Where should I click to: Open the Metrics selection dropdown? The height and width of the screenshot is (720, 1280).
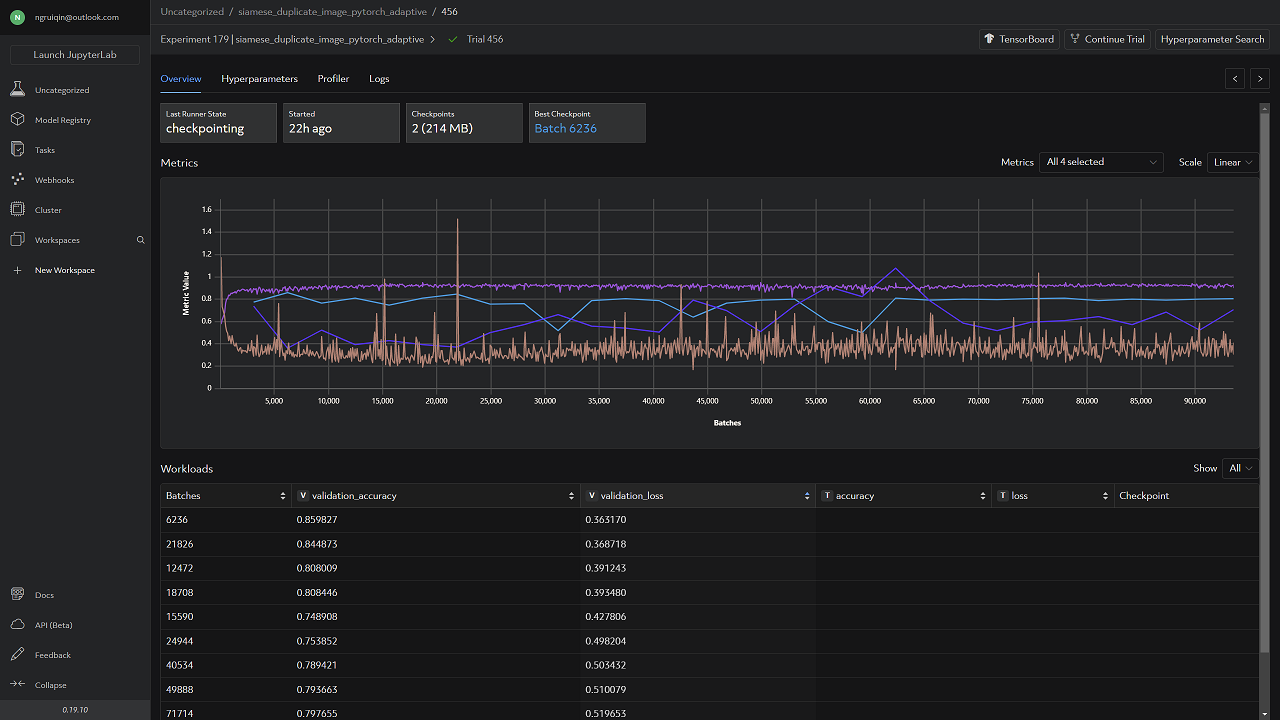tap(1101, 162)
